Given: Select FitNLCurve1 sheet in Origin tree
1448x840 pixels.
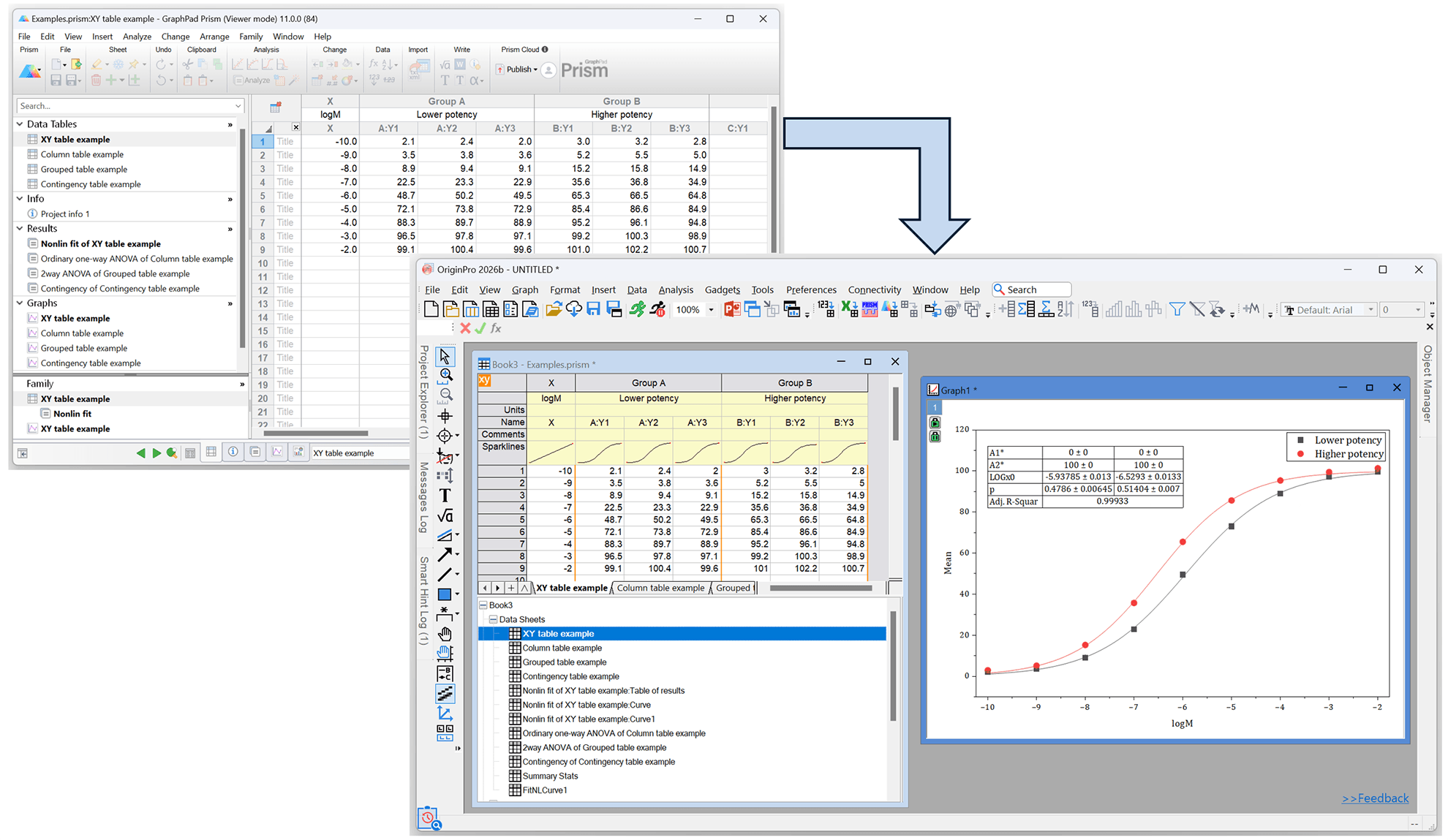Looking at the screenshot, I should [x=545, y=790].
